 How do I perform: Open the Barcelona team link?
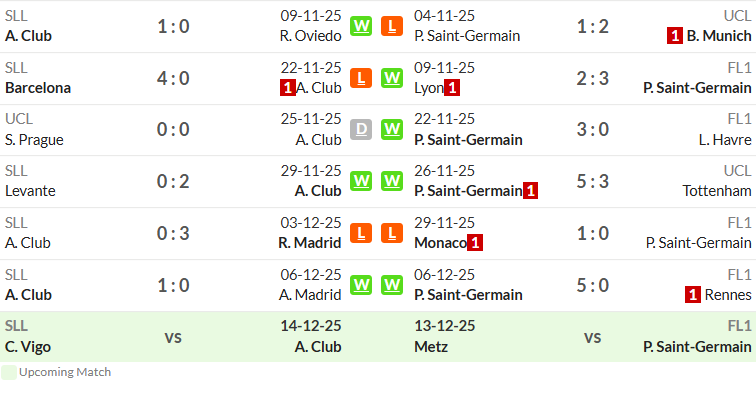[38, 88]
